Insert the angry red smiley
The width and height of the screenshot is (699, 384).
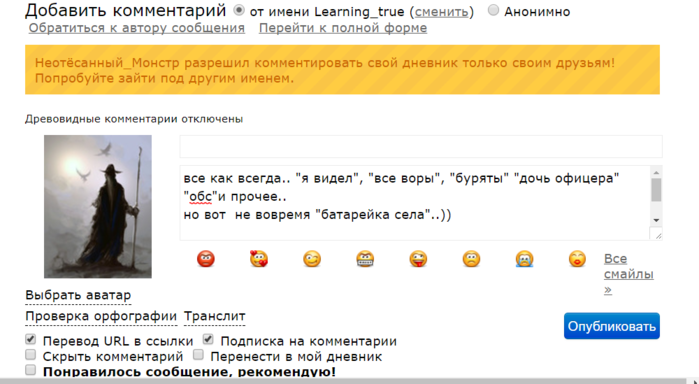(206, 259)
